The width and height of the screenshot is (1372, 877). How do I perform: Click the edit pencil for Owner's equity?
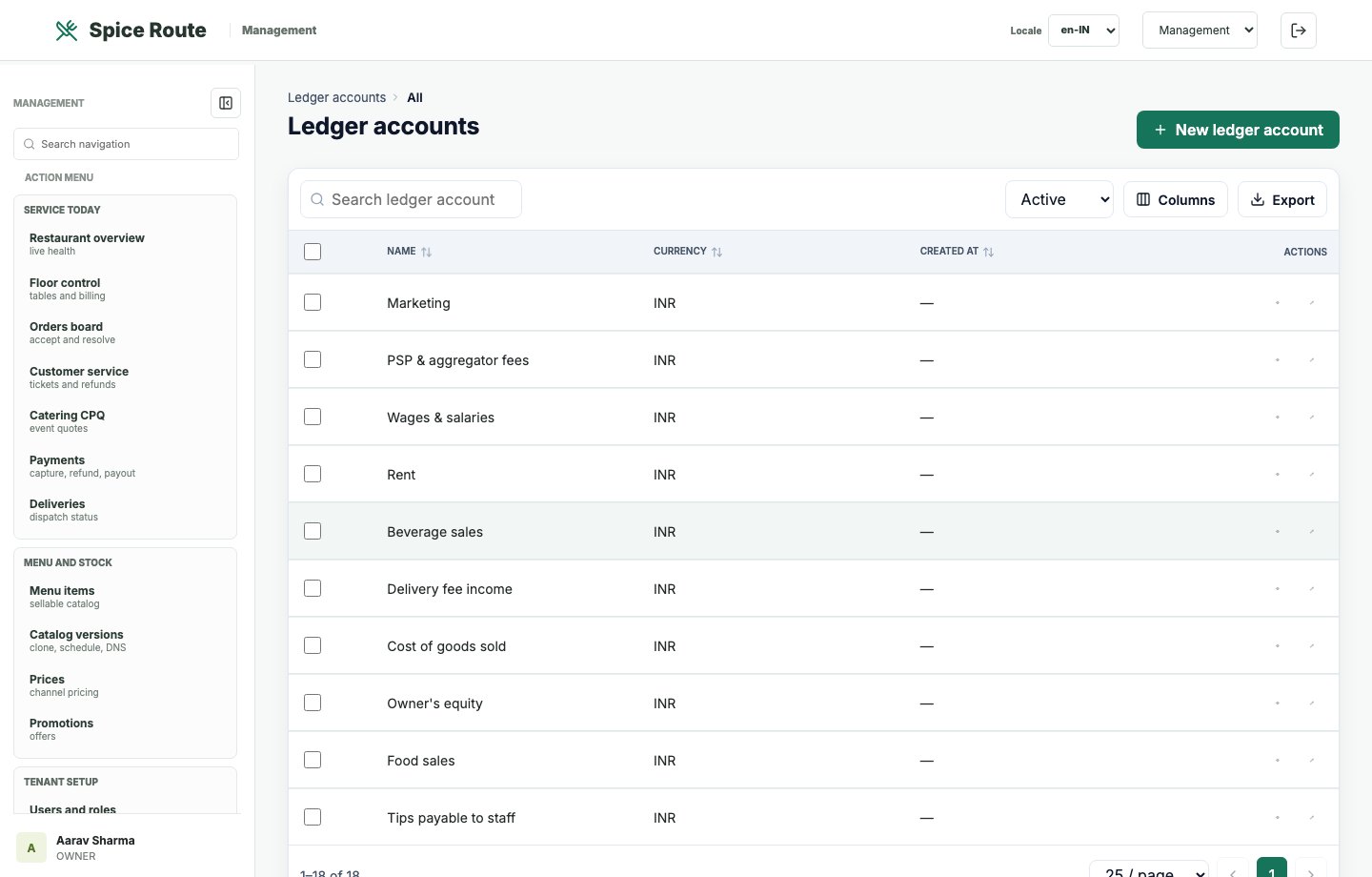pyautogui.click(x=1312, y=704)
